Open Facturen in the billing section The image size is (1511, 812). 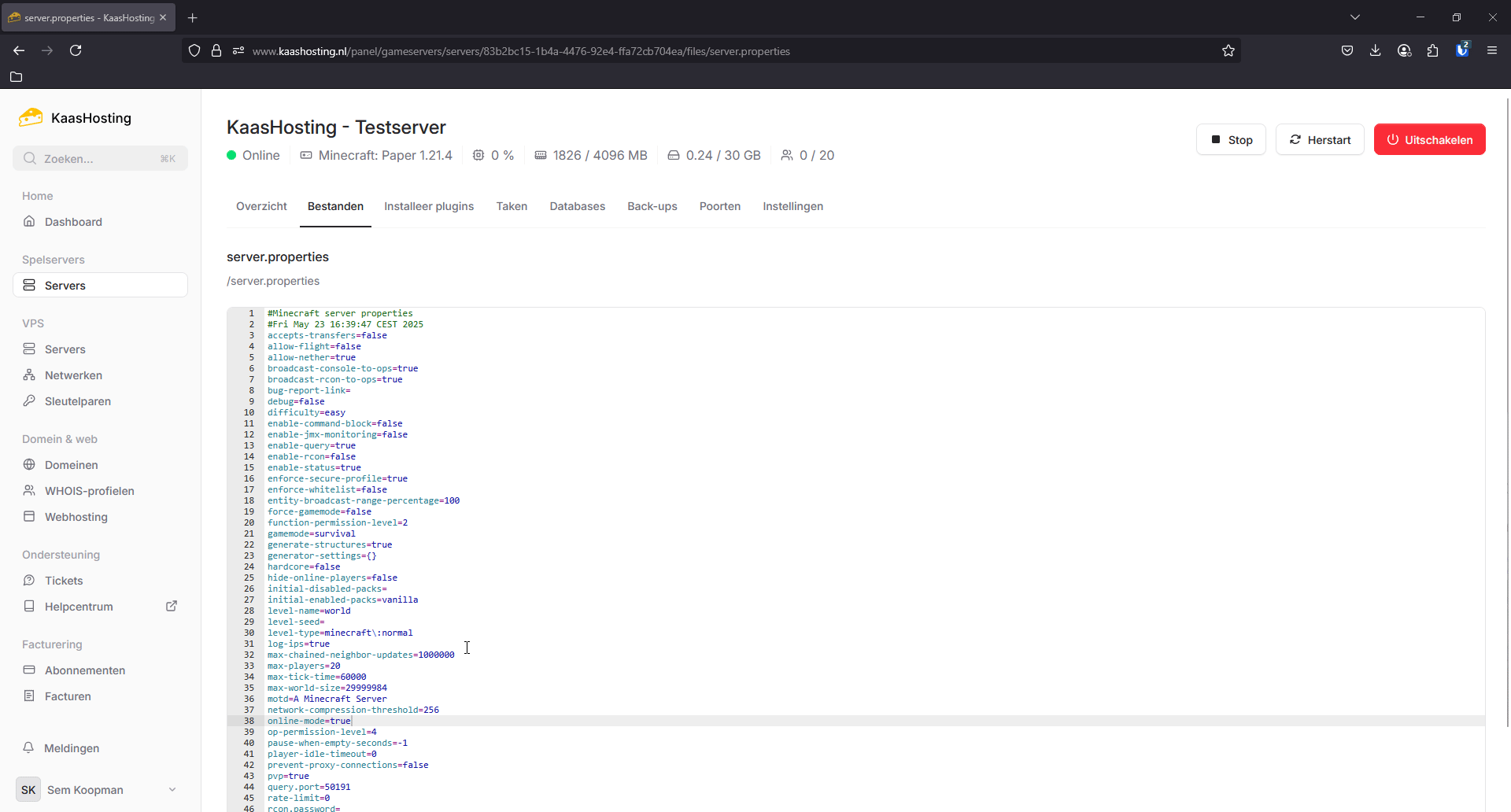(x=68, y=696)
